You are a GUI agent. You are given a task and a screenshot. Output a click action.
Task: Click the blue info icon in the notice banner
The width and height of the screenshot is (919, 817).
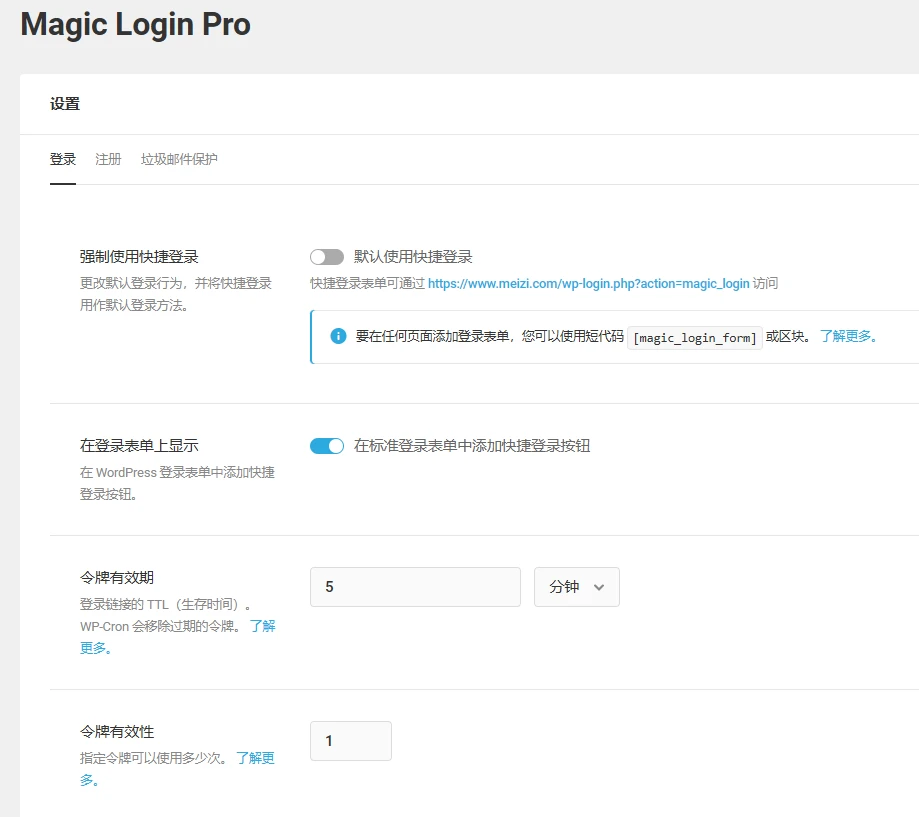[x=338, y=336]
